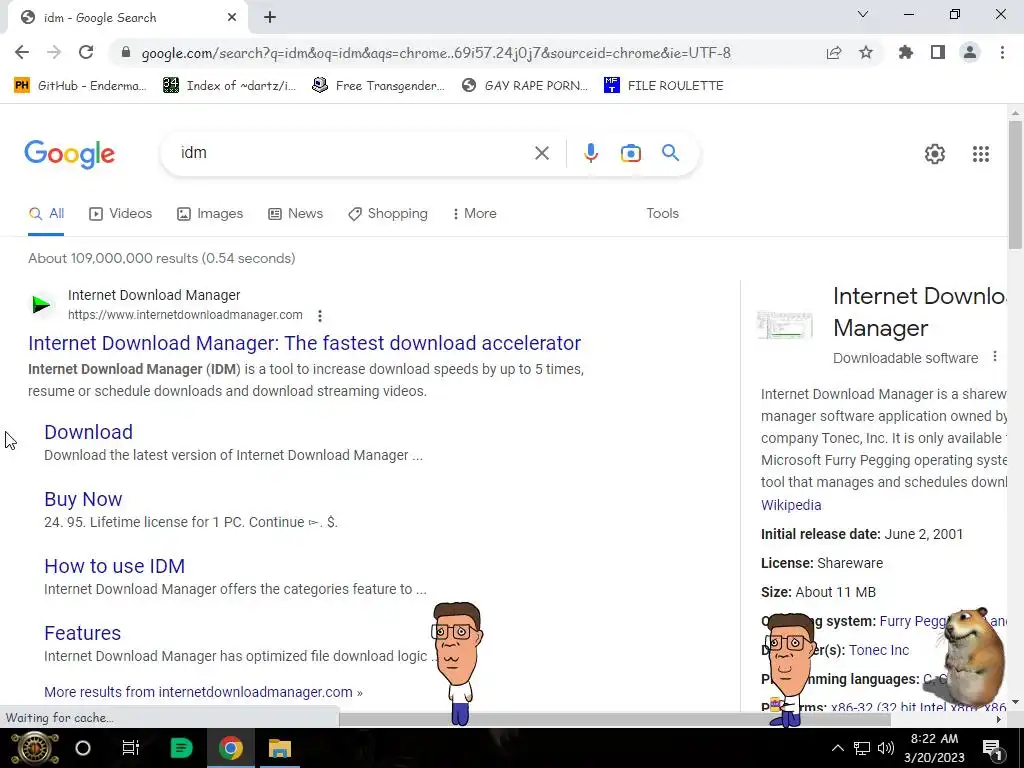Viewport: 1024px width, 768px height.
Task: Clear the search box with the X
Action: (542, 153)
